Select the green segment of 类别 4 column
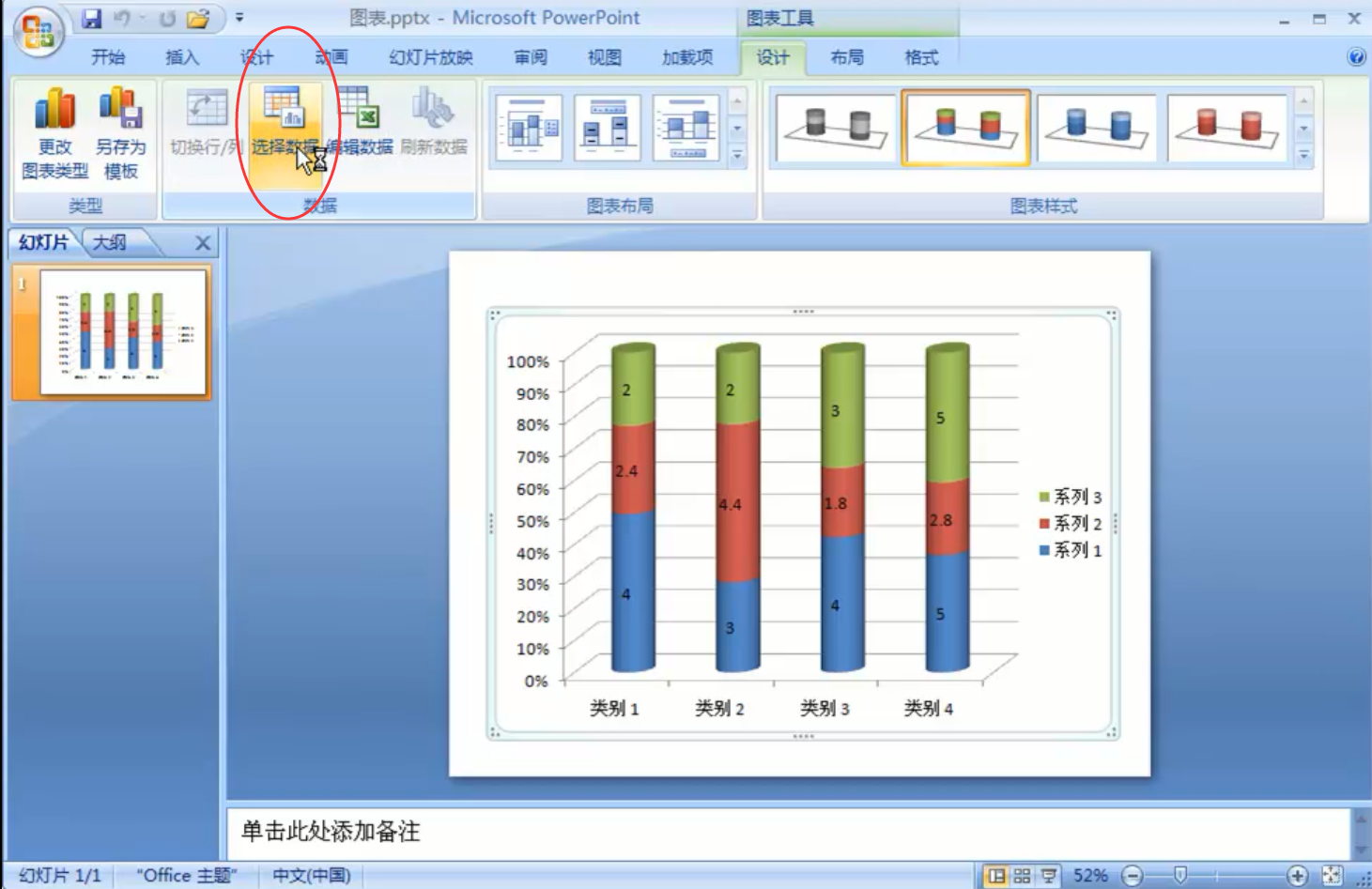 point(947,416)
